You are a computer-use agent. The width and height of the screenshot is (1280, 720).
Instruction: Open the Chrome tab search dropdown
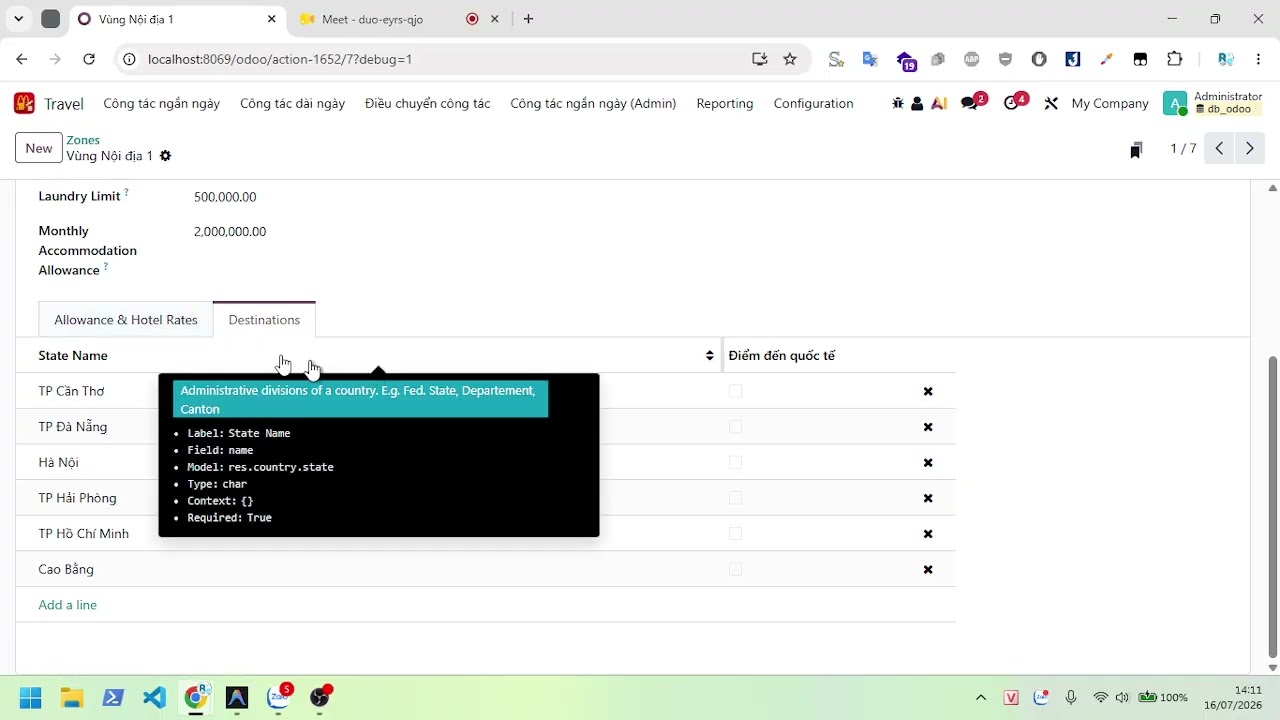18,19
